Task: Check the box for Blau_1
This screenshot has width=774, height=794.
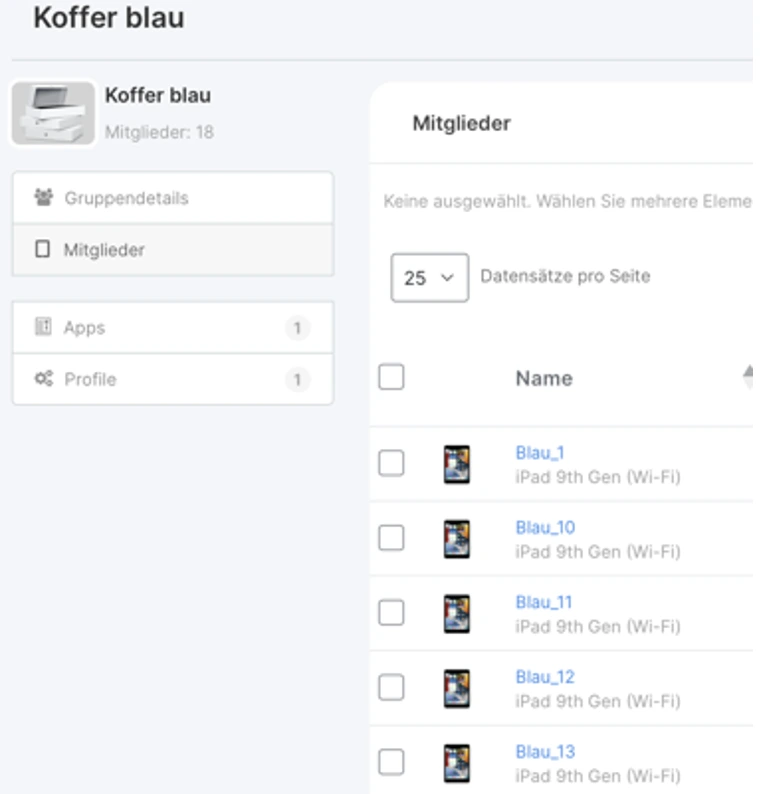Action: click(x=391, y=463)
